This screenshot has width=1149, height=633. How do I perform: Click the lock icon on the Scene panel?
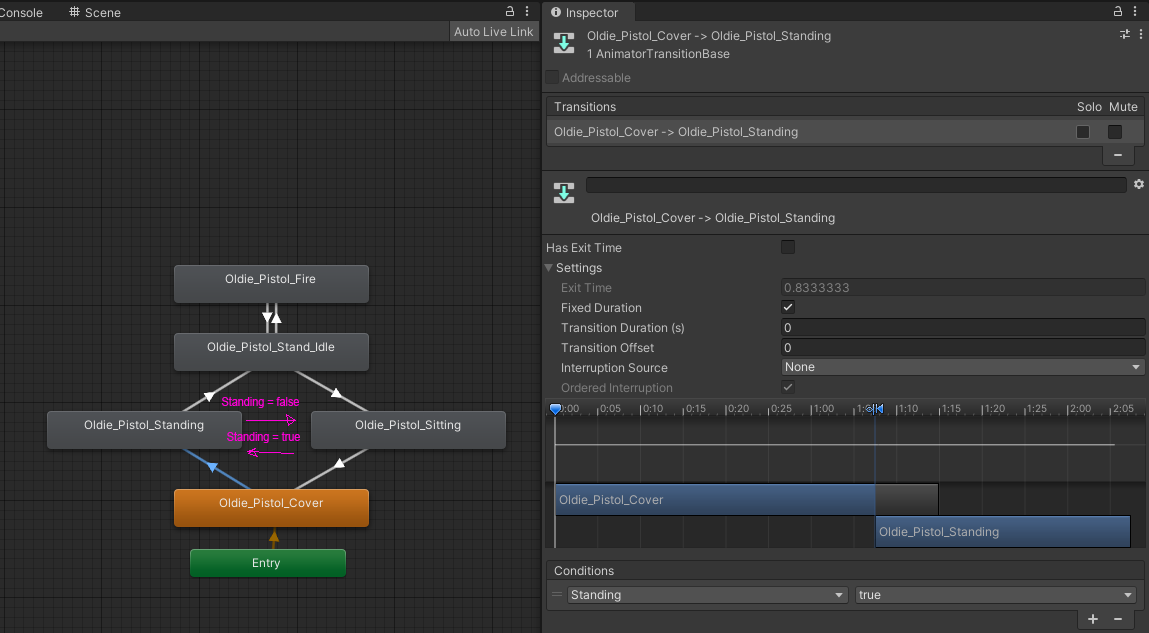point(508,12)
